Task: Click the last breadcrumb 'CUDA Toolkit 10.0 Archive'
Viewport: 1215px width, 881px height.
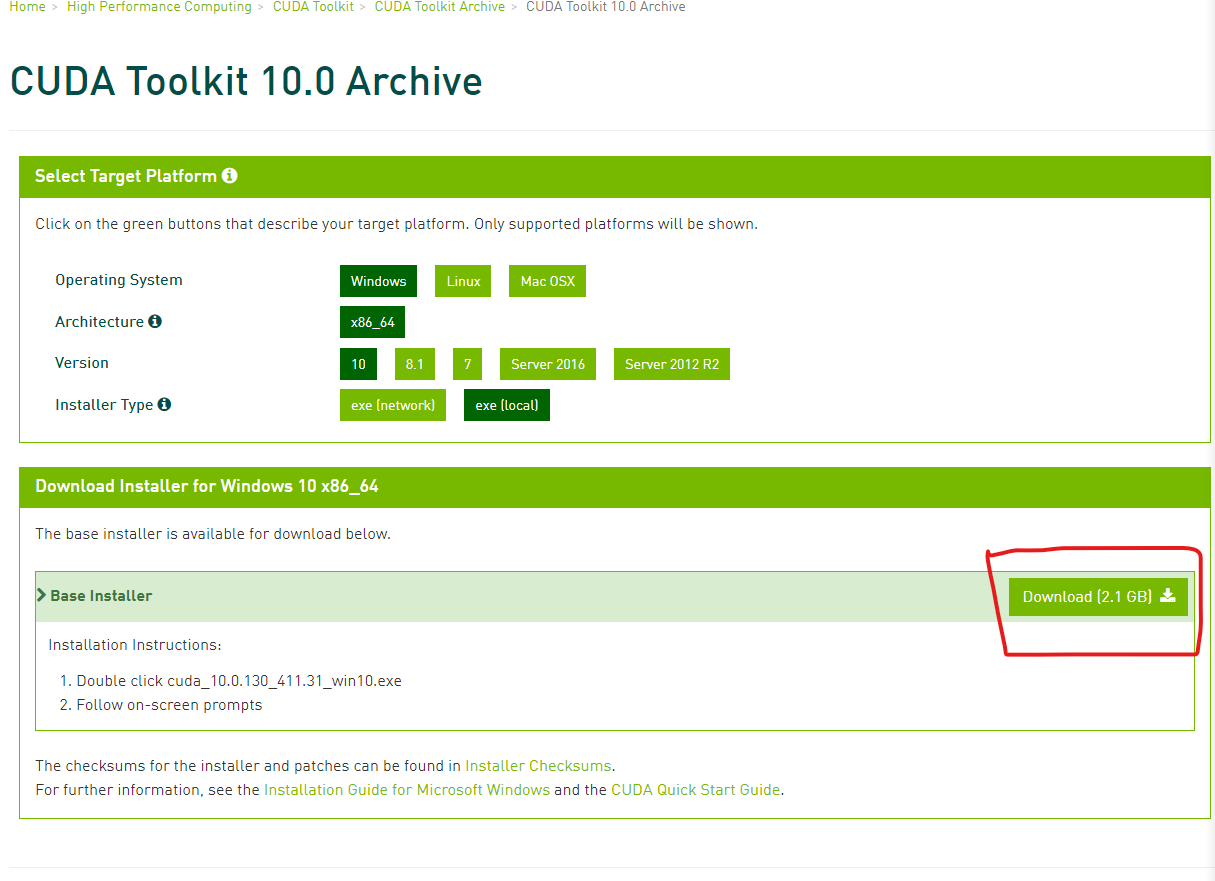Action: (x=606, y=7)
